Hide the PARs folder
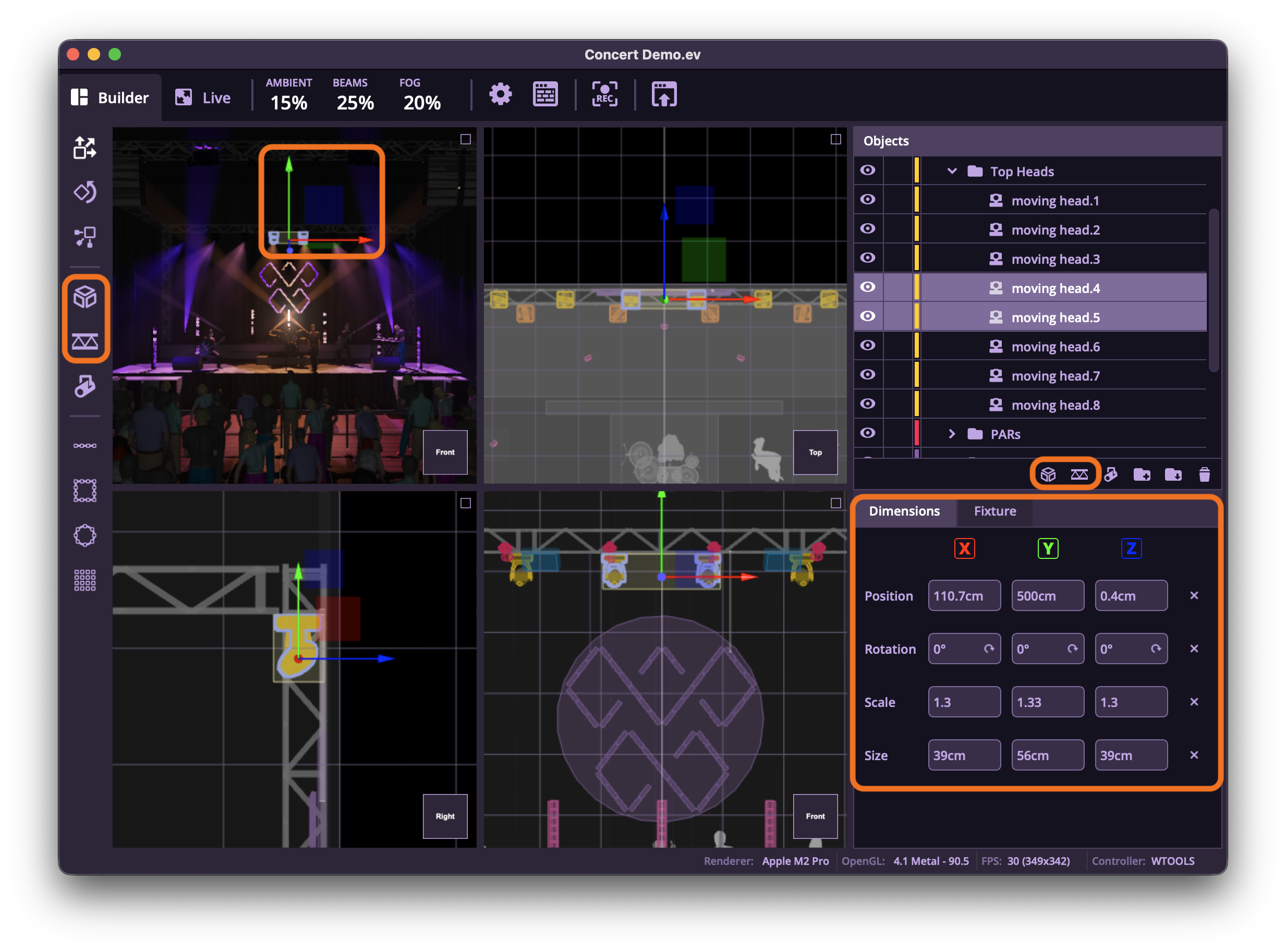 pyautogui.click(x=868, y=433)
